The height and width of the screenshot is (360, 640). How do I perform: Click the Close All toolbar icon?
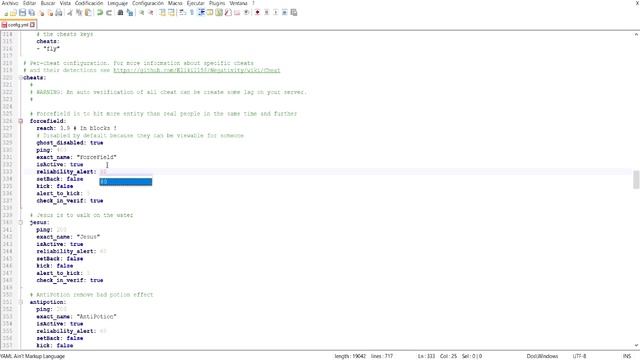[50, 13]
